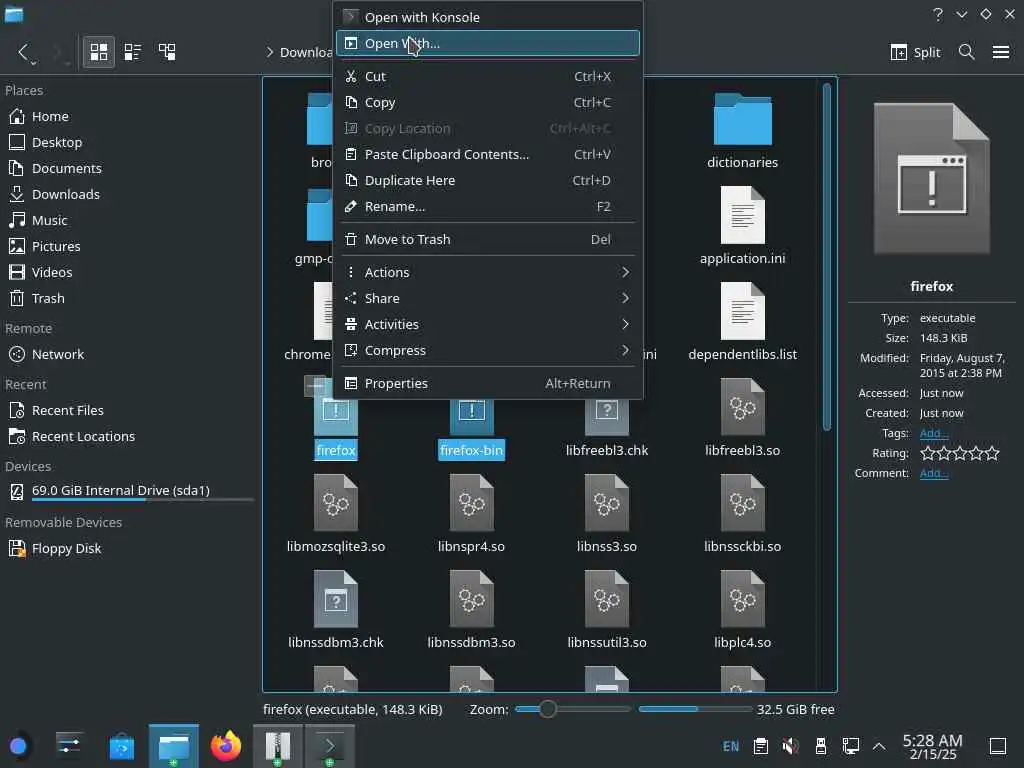Choose Open With... entry

coord(487,44)
